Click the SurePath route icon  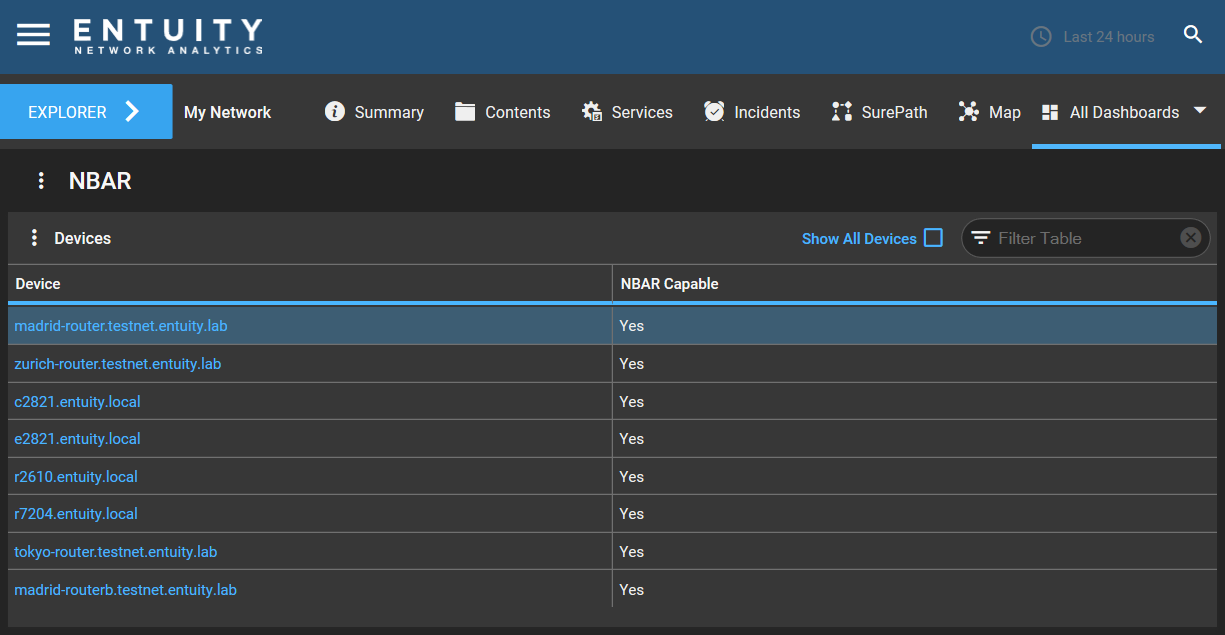point(841,111)
